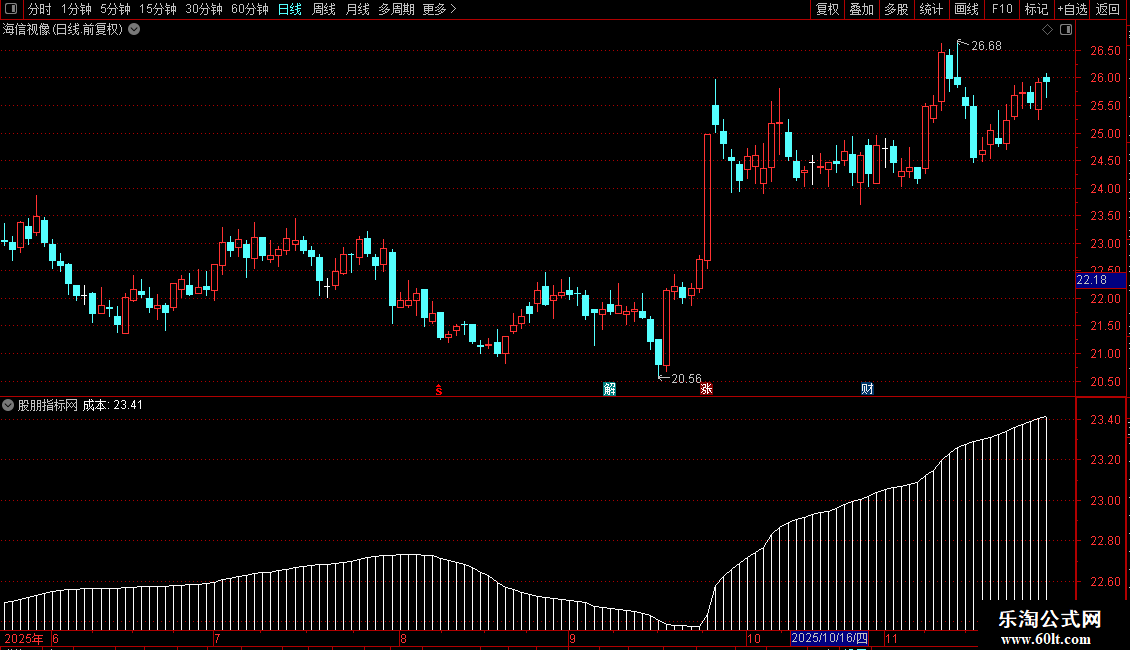Select the 15分钟 period
1130x650 pixels.
pyautogui.click(x=158, y=9)
